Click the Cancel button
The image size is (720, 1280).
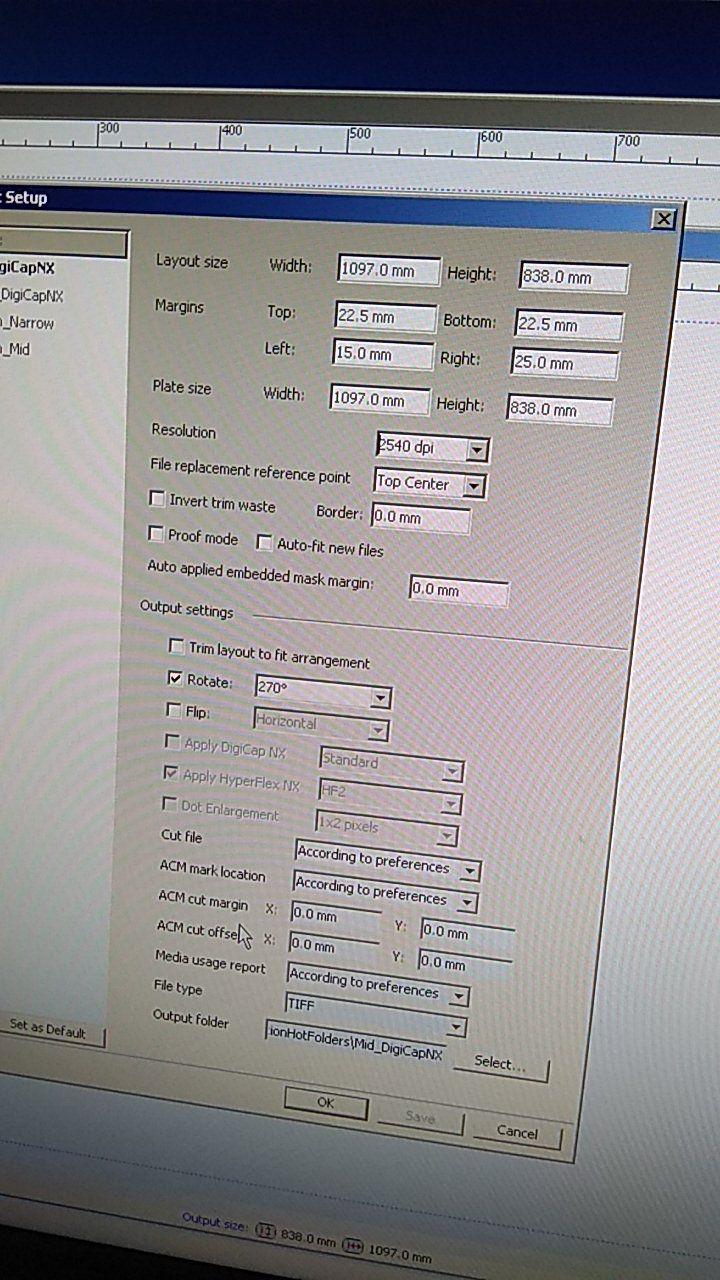click(517, 1132)
